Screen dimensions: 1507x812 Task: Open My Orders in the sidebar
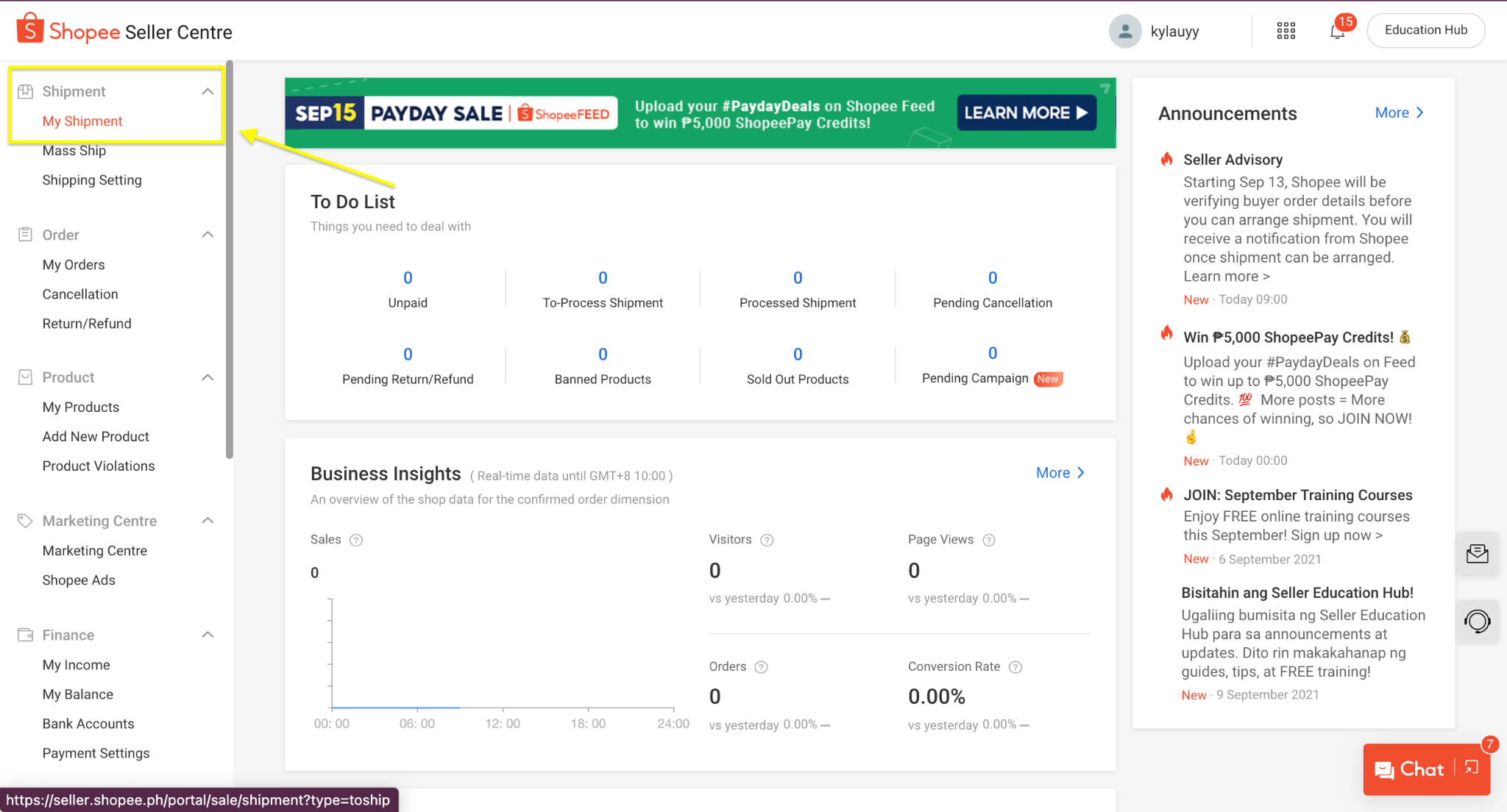pos(74,265)
